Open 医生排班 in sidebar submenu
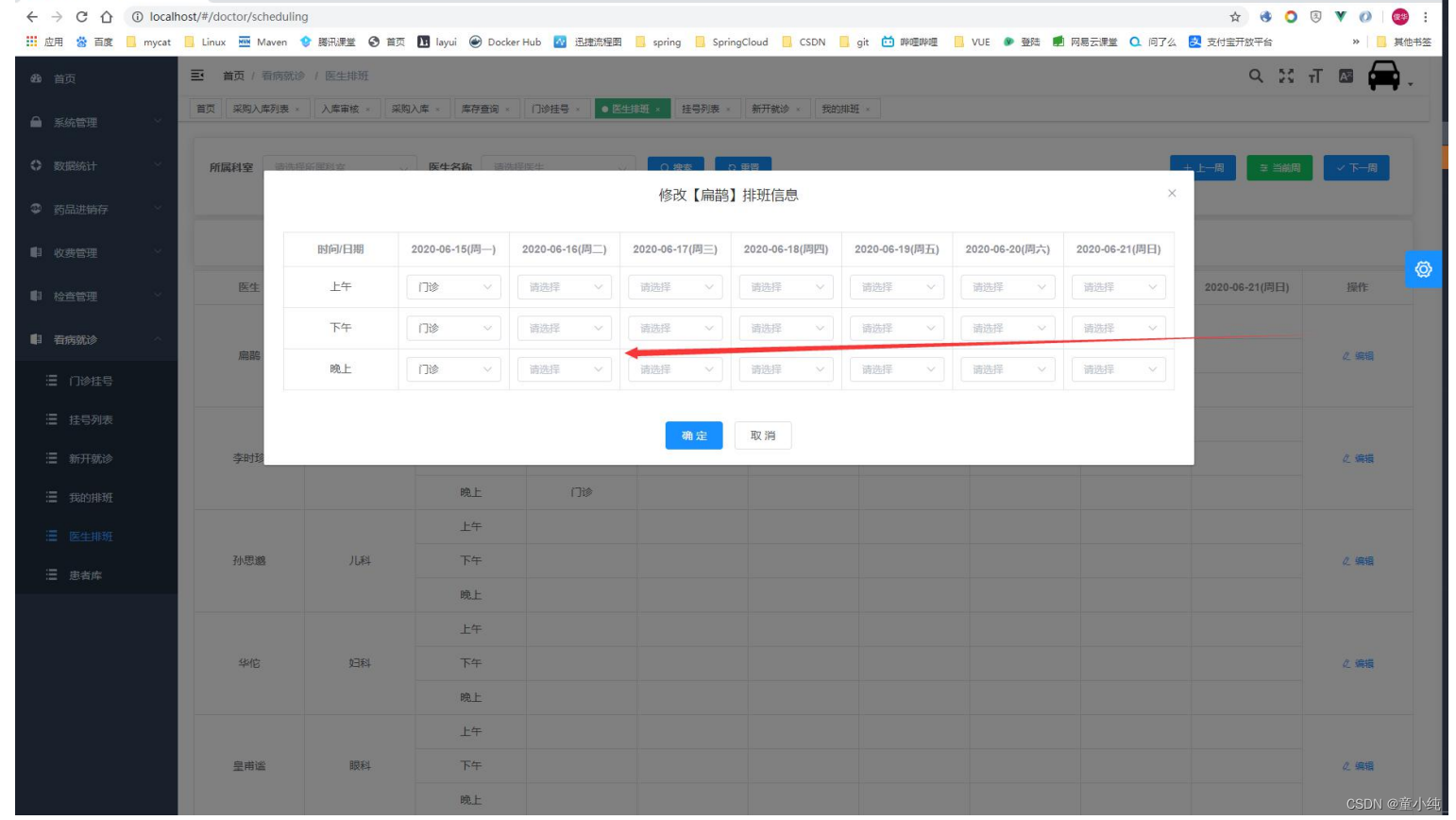The image size is (1456, 820). click(x=96, y=536)
